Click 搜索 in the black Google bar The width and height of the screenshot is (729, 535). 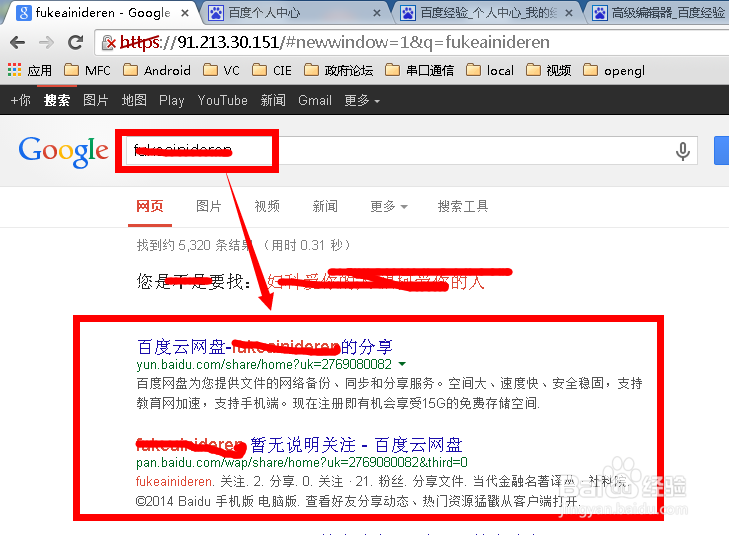(x=57, y=100)
